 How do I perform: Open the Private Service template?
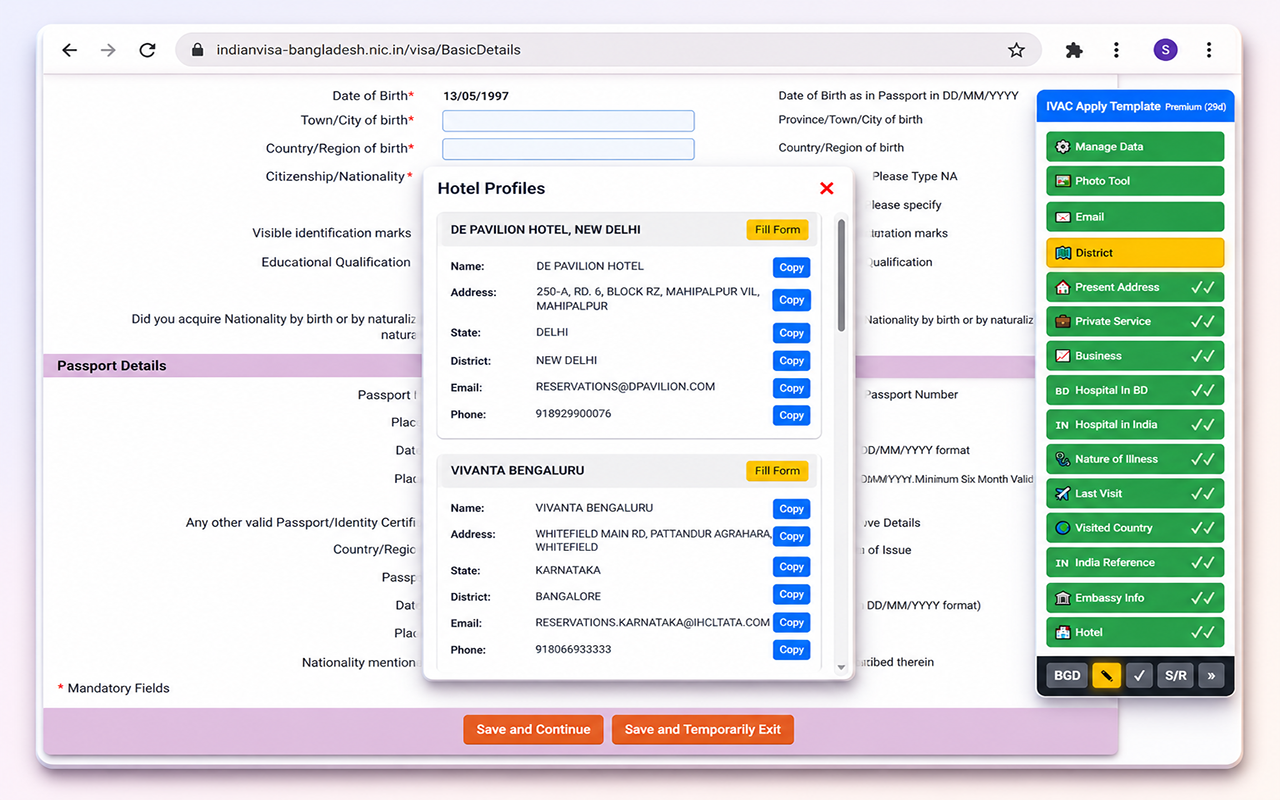click(x=1135, y=321)
